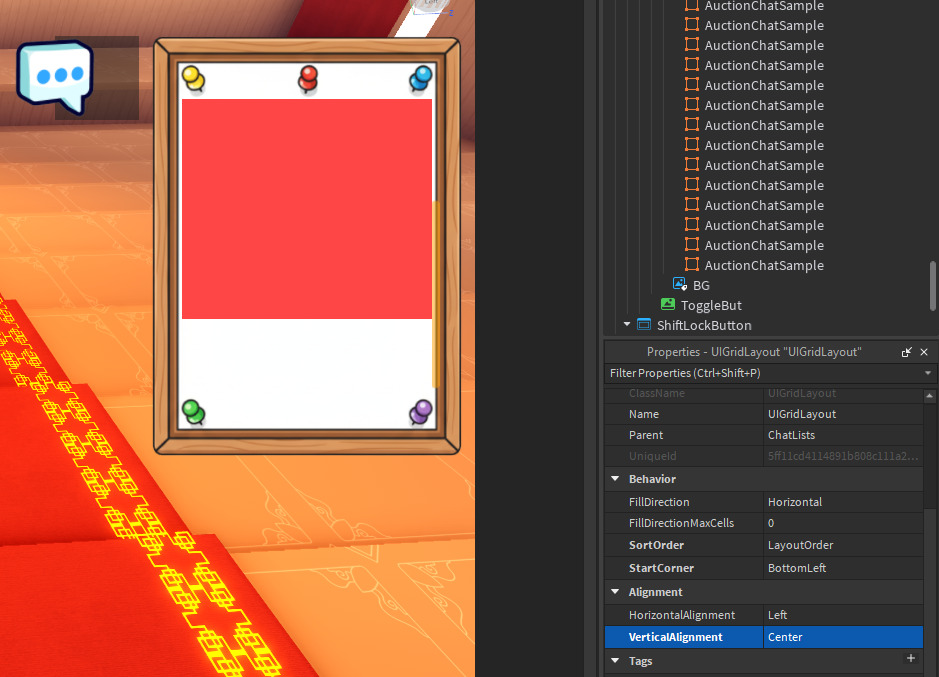Image resolution: width=939 pixels, height=677 pixels.
Task: Click the ToggleBut ImageButton icon
Action: point(667,305)
